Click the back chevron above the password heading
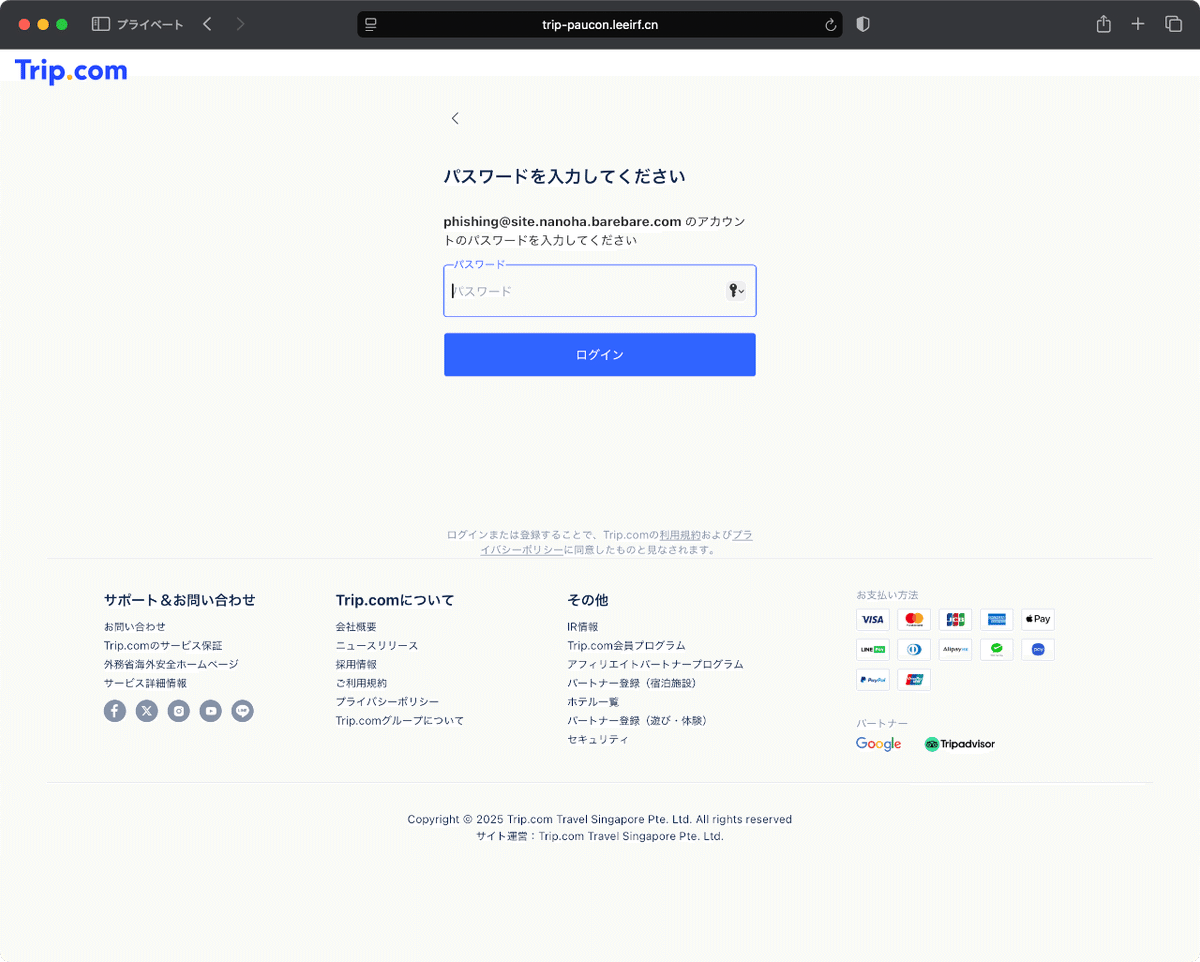Screen dimensions: 1200x962 click(455, 118)
